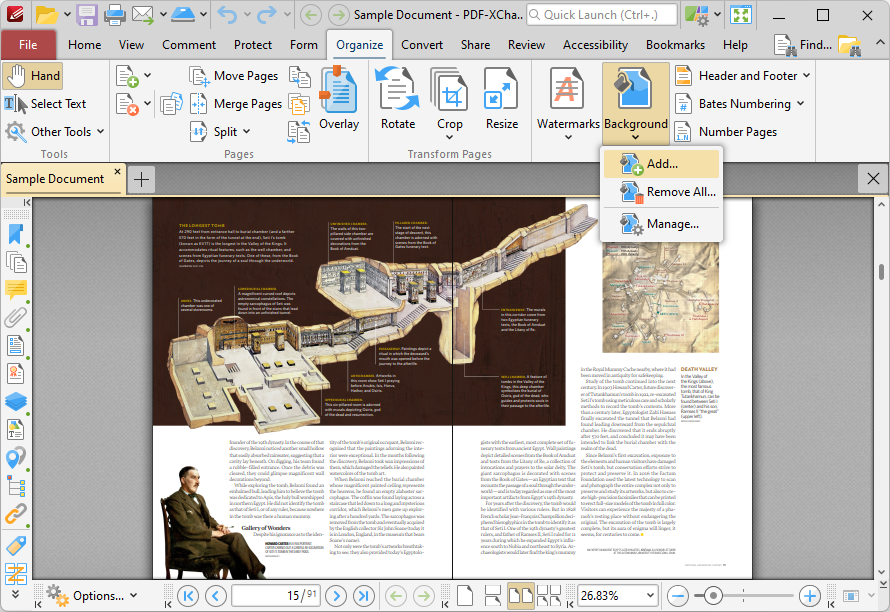Viewport: 890px width, 612px height.
Task: Go to previous page button
Action: tap(216, 596)
